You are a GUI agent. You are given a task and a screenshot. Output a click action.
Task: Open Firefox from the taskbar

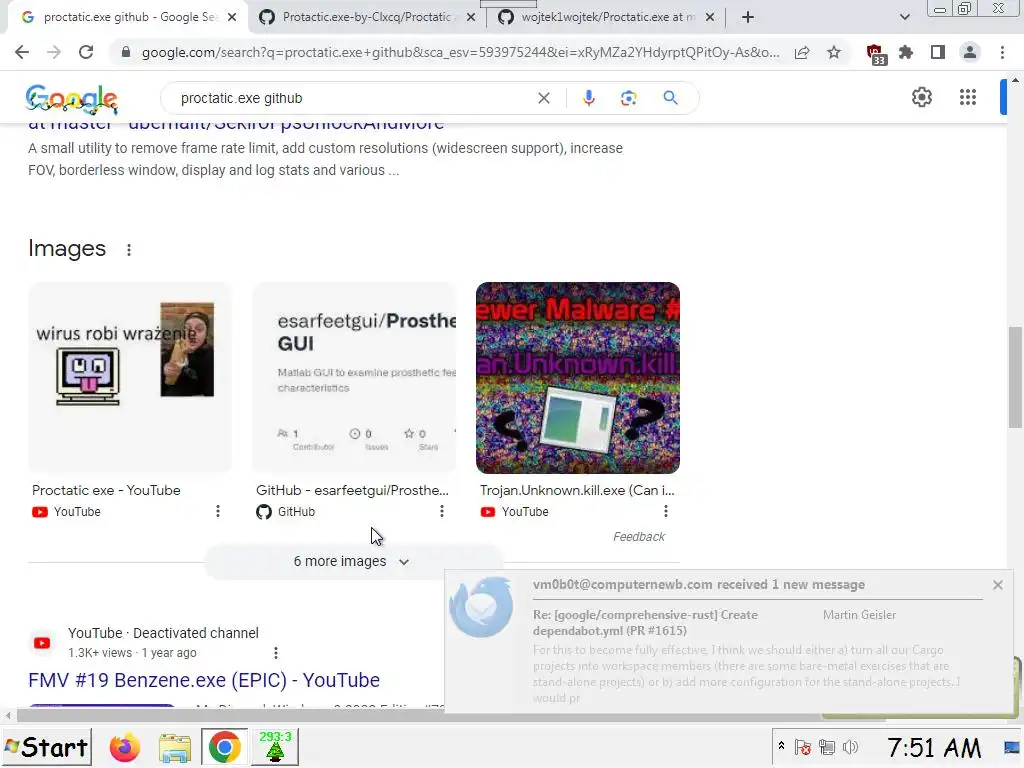[124, 748]
